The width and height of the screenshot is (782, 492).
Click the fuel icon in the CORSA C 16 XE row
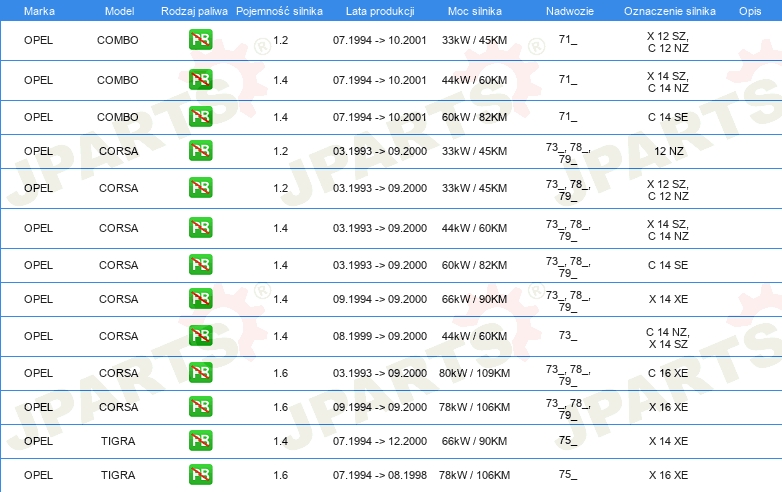[200, 373]
